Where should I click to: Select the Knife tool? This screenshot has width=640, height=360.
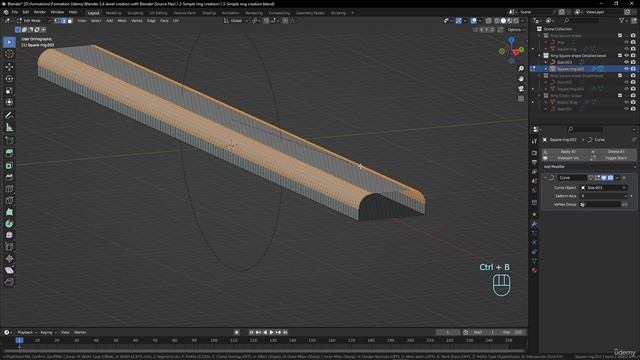tap(9, 200)
